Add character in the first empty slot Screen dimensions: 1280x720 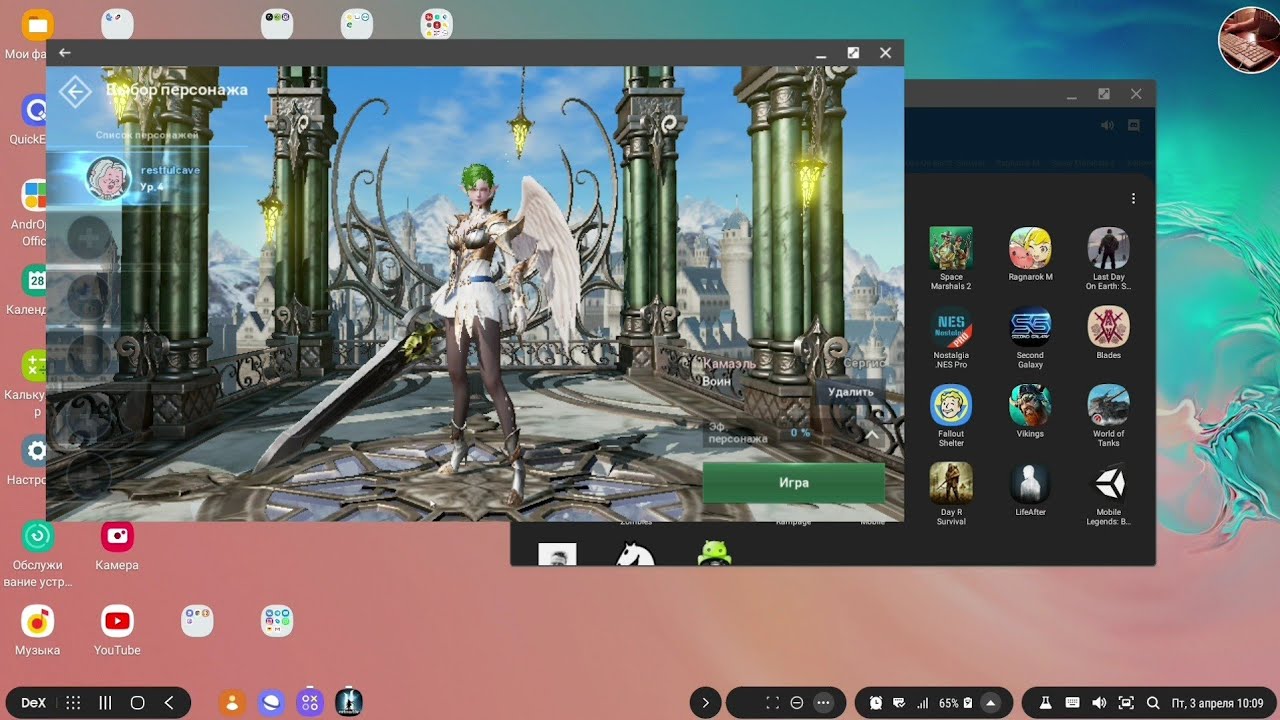[x=88, y=238]
